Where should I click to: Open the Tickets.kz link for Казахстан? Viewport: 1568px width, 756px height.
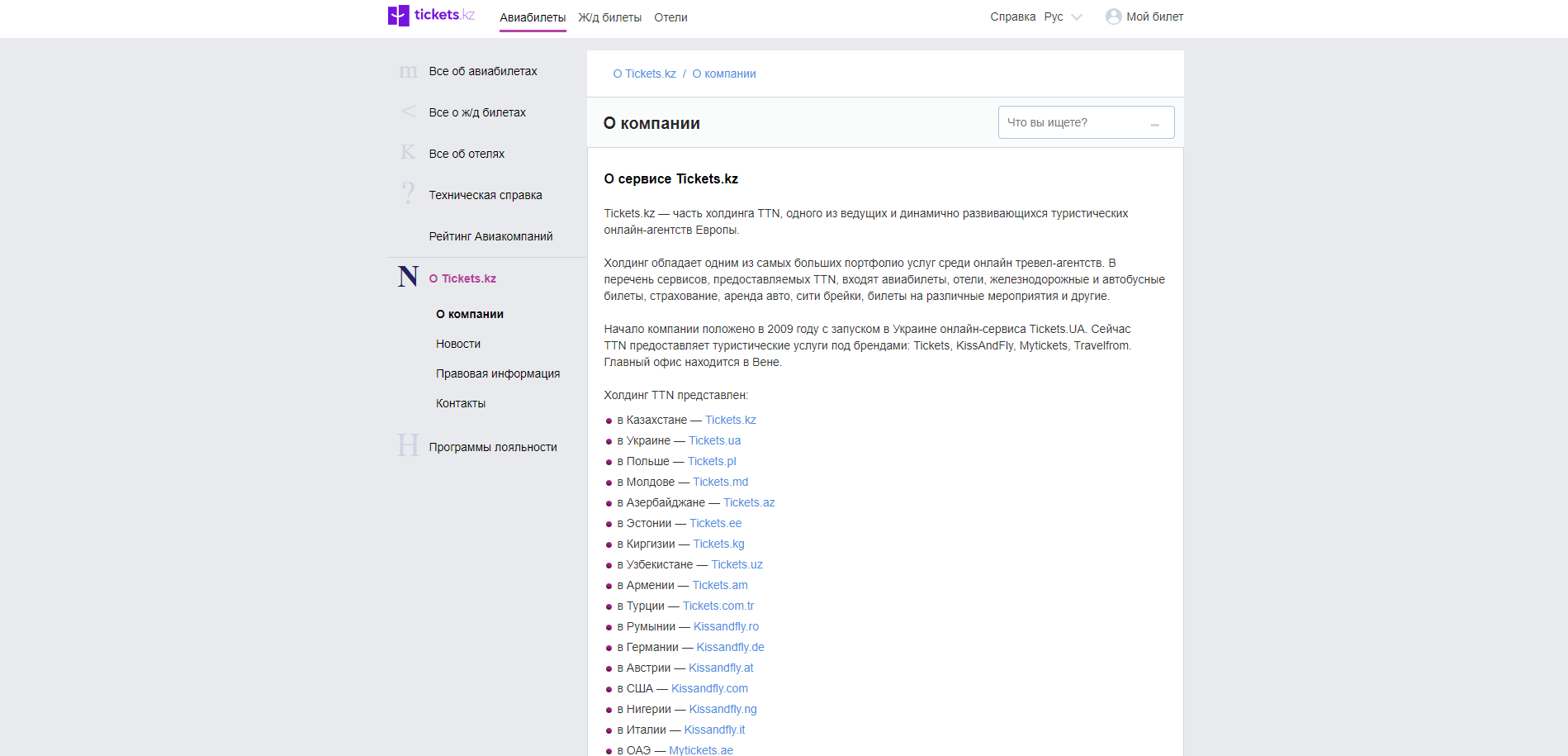731,420
